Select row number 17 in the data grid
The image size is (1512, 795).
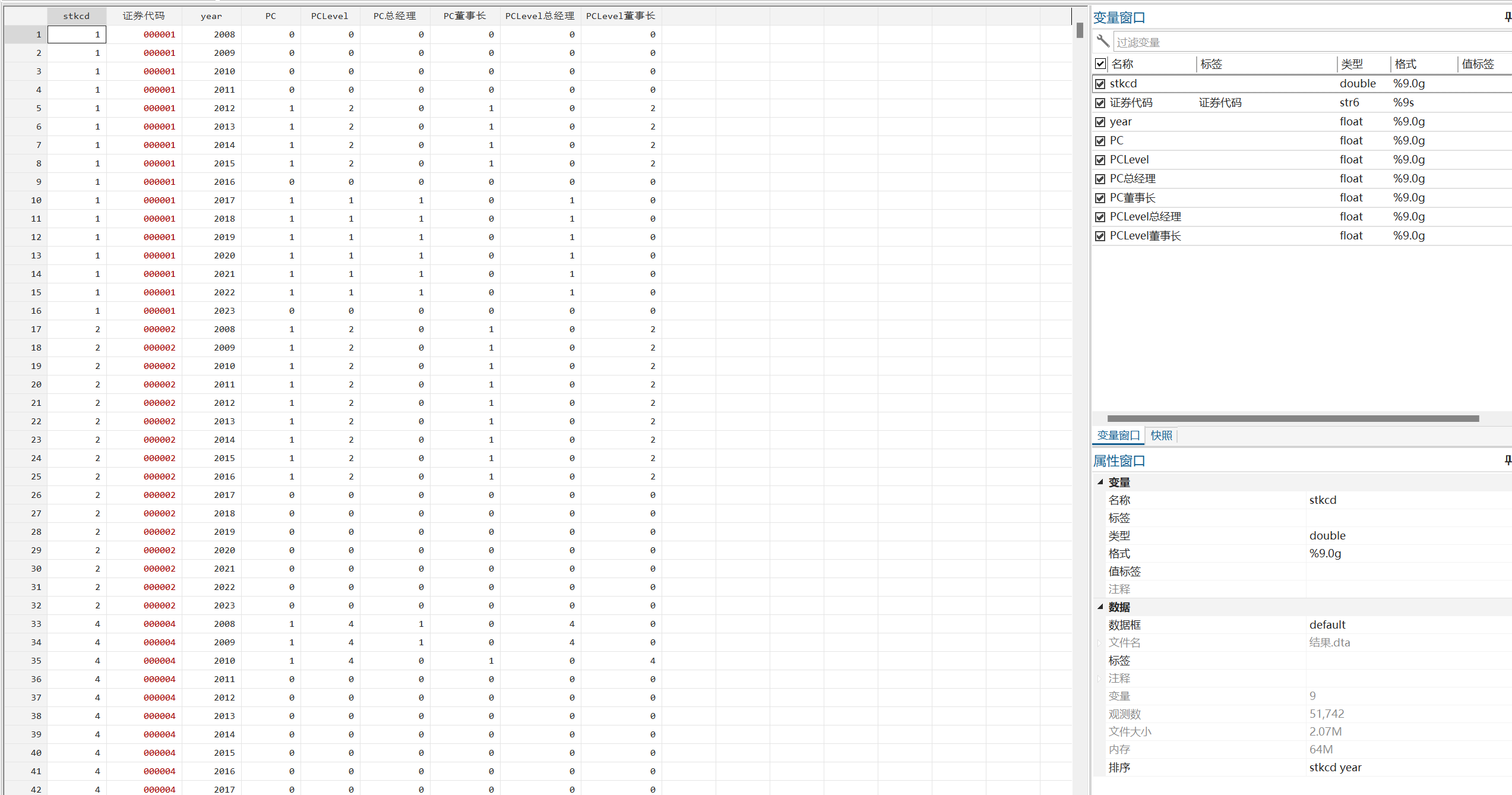36,329
